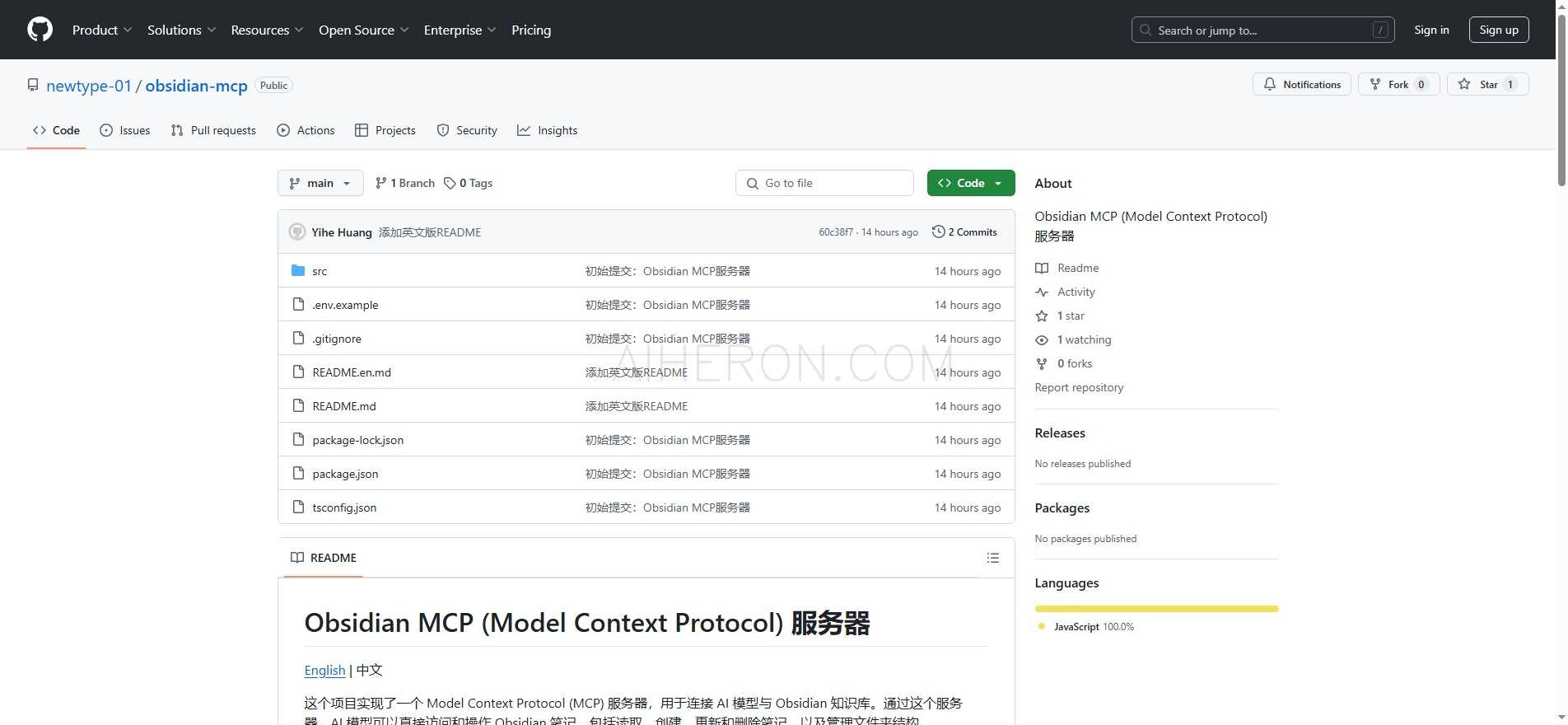Click the commits history clock icon
1568x725 pixels.
(938, 232)
